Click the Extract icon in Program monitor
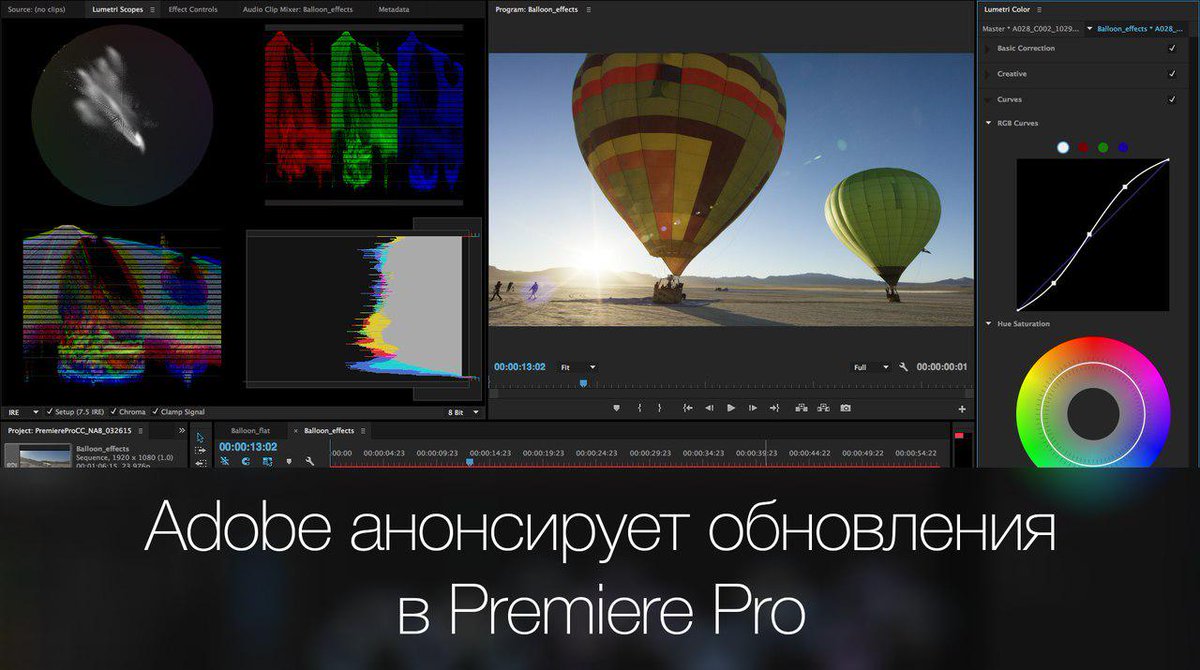 pos(823,408)
